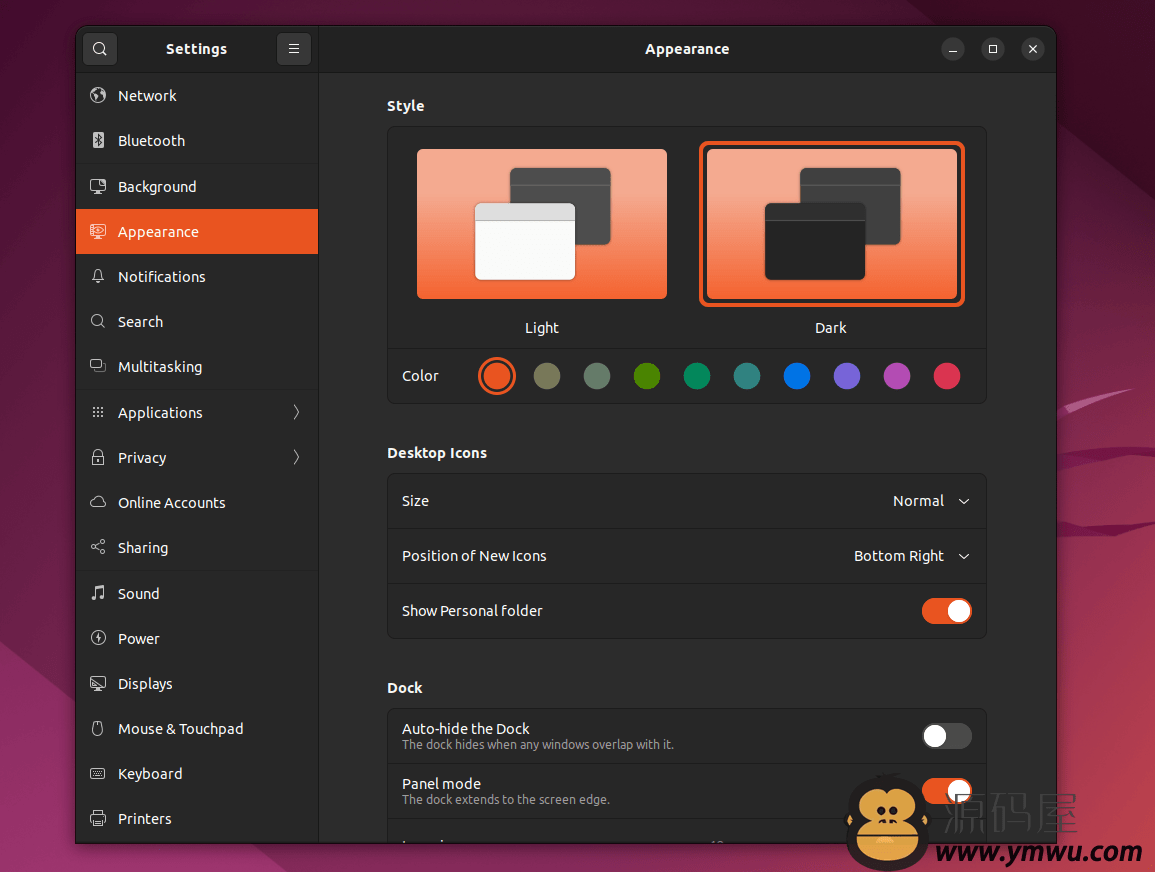The width and height of the screenshot is (1155, 872).
Task: Minimize the Settings window
Action: (x=952, y=49)
